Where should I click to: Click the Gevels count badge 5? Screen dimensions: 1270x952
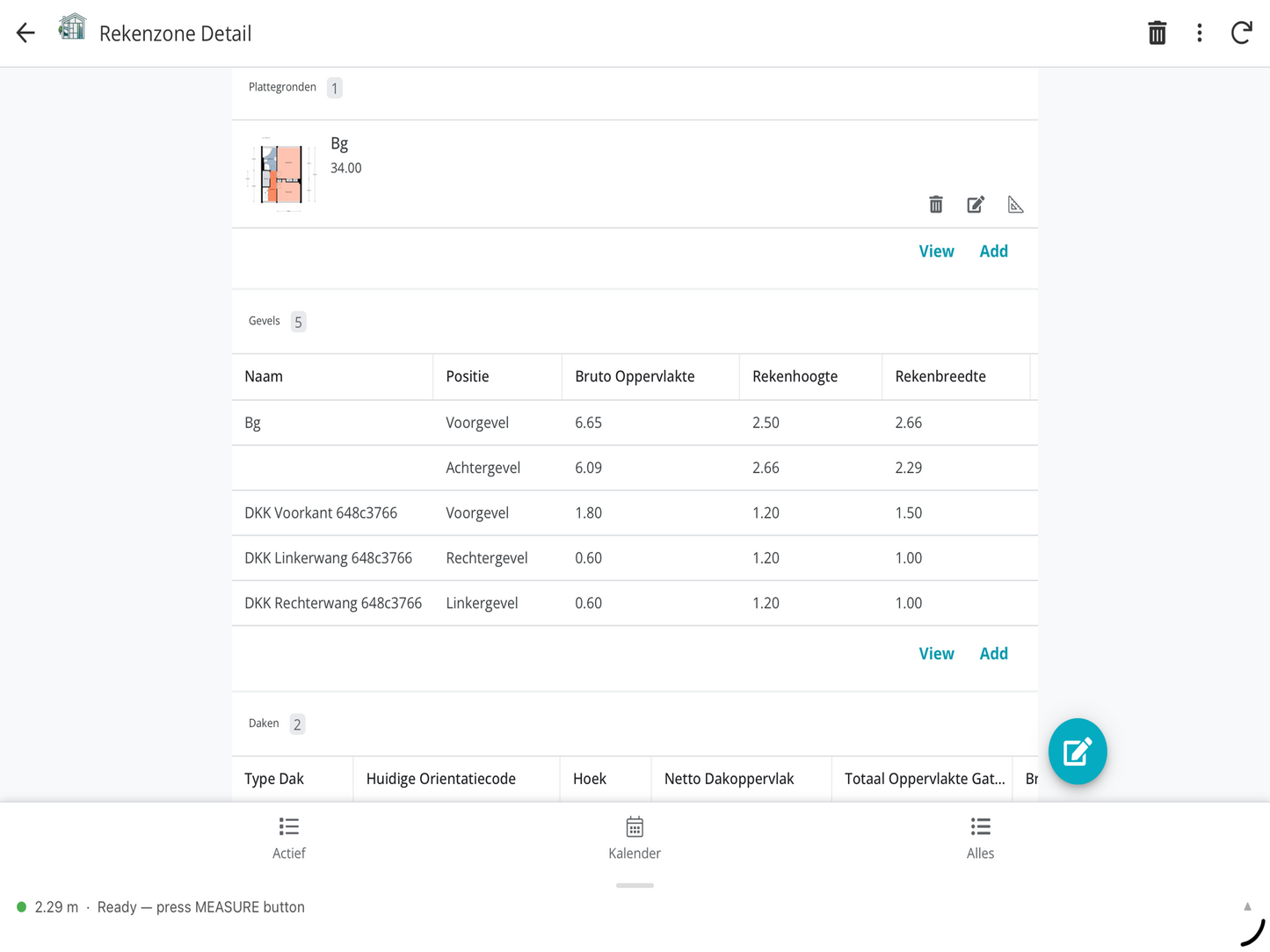[298, 322]
